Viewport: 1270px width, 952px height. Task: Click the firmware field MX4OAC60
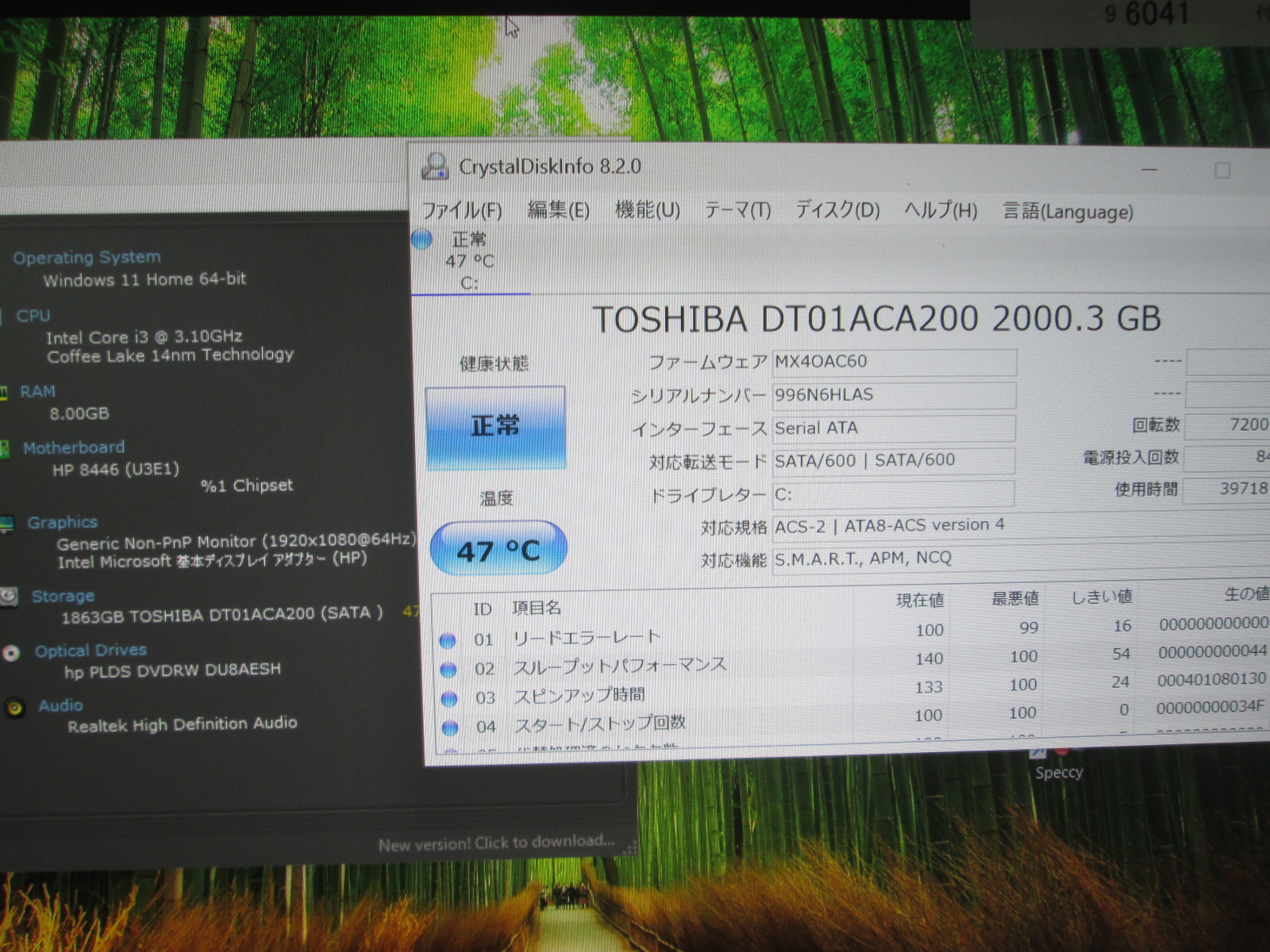click(893, 362)
